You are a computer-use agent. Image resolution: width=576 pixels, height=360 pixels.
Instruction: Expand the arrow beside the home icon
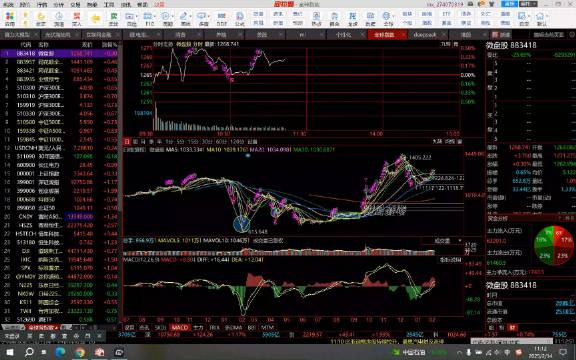tap(547, 17)
